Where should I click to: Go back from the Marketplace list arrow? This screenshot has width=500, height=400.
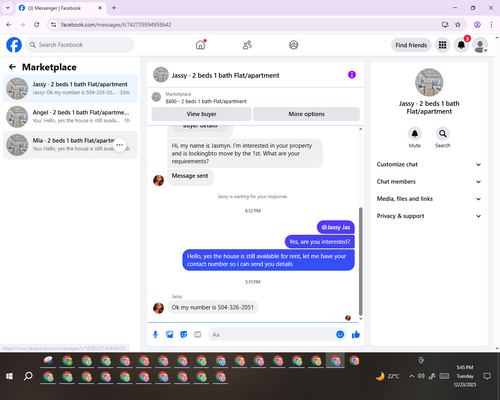pos(12,67)
